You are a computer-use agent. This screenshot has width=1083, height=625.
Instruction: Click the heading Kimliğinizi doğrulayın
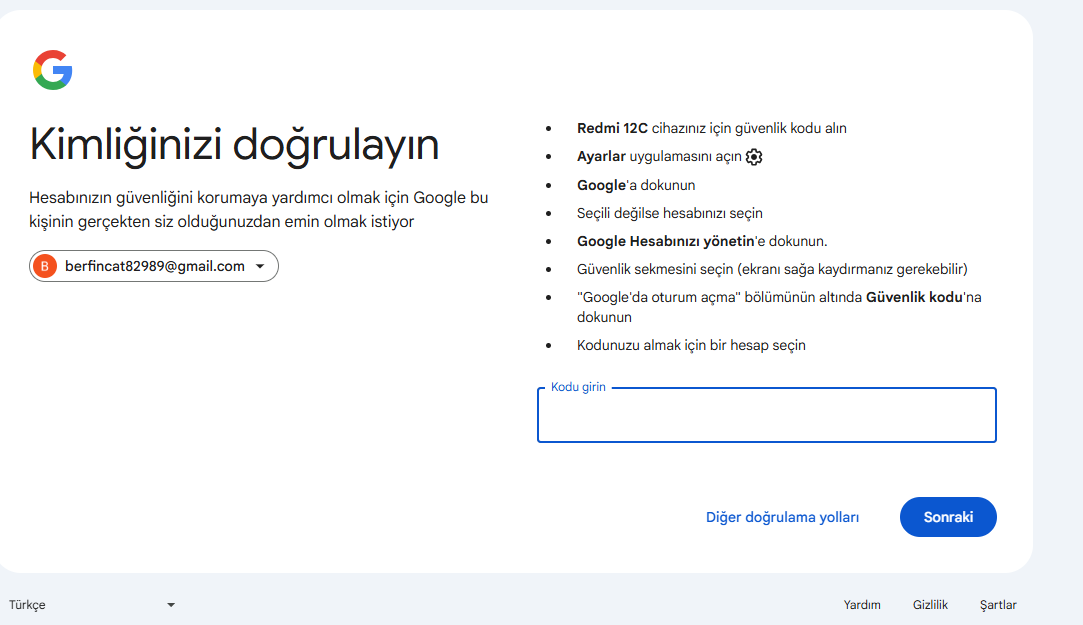coord(234,145)
